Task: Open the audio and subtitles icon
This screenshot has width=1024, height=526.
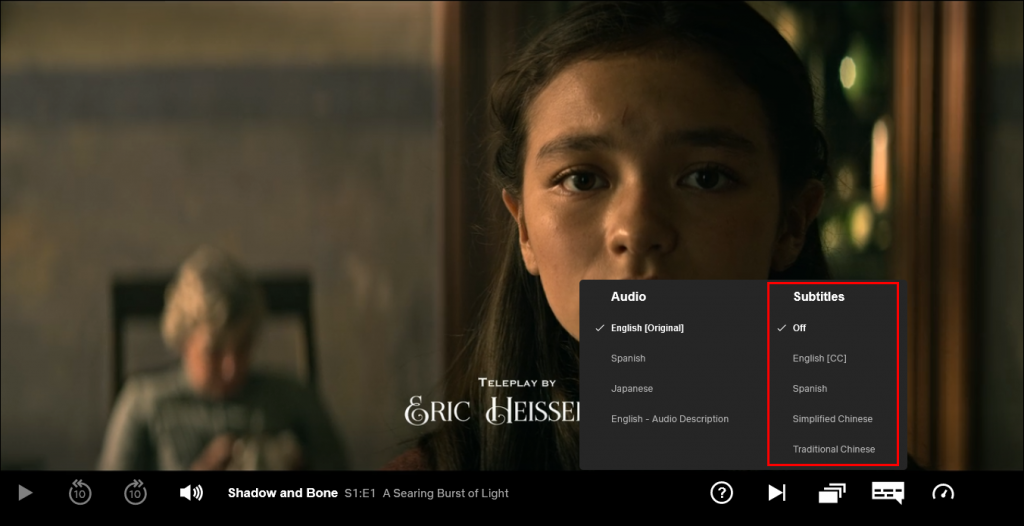Action: tap(888, 493)
